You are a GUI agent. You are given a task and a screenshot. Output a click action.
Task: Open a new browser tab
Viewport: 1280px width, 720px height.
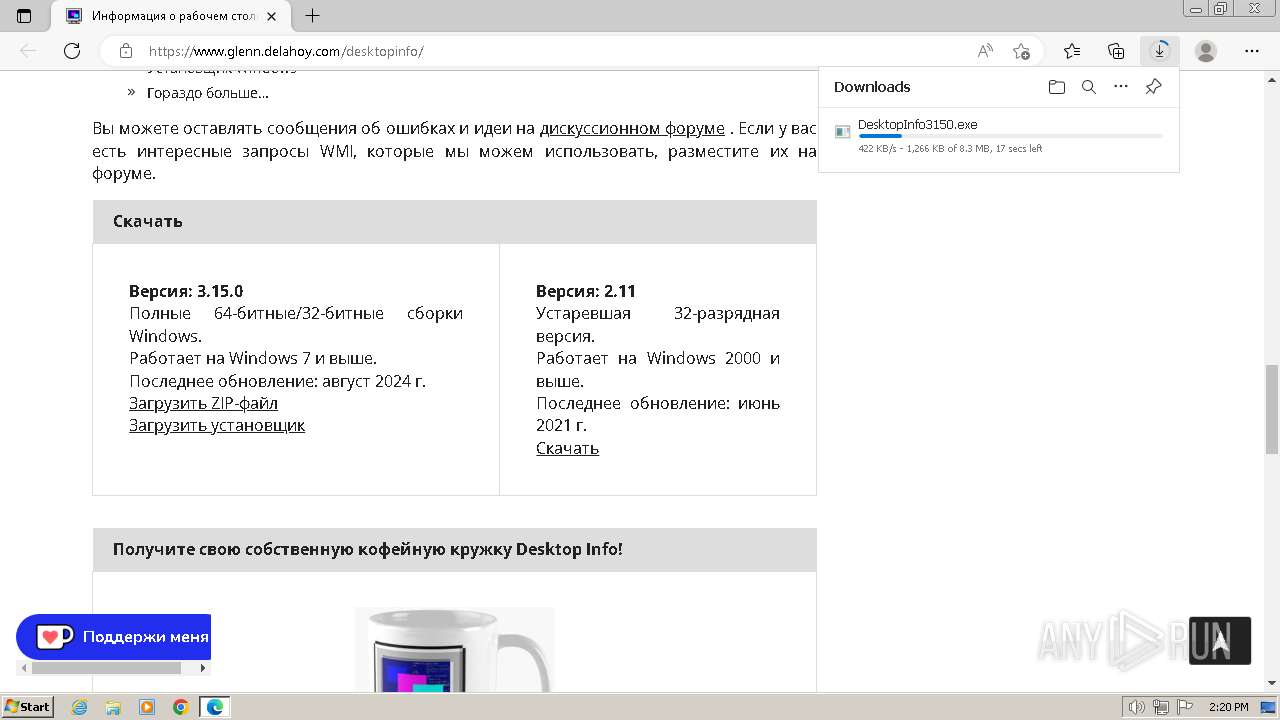pos(313,16)
